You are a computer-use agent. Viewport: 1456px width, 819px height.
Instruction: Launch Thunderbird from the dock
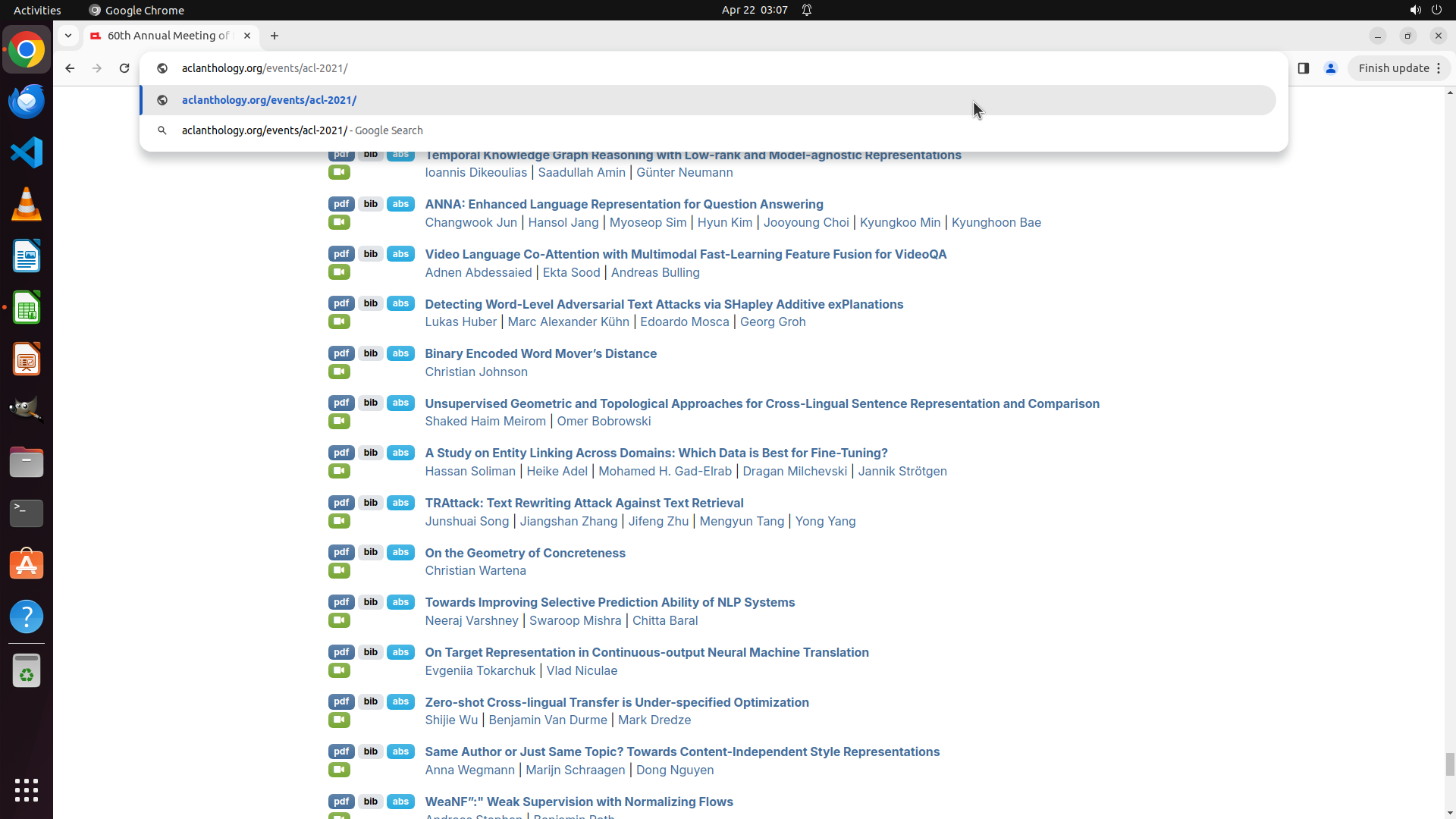click(27, 102)
